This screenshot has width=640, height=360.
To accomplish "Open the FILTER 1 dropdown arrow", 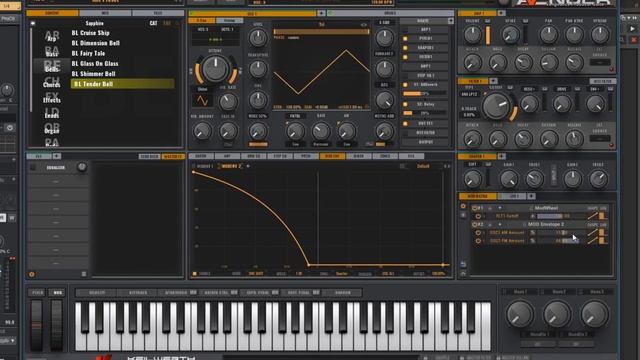I will tap(493, 81).
